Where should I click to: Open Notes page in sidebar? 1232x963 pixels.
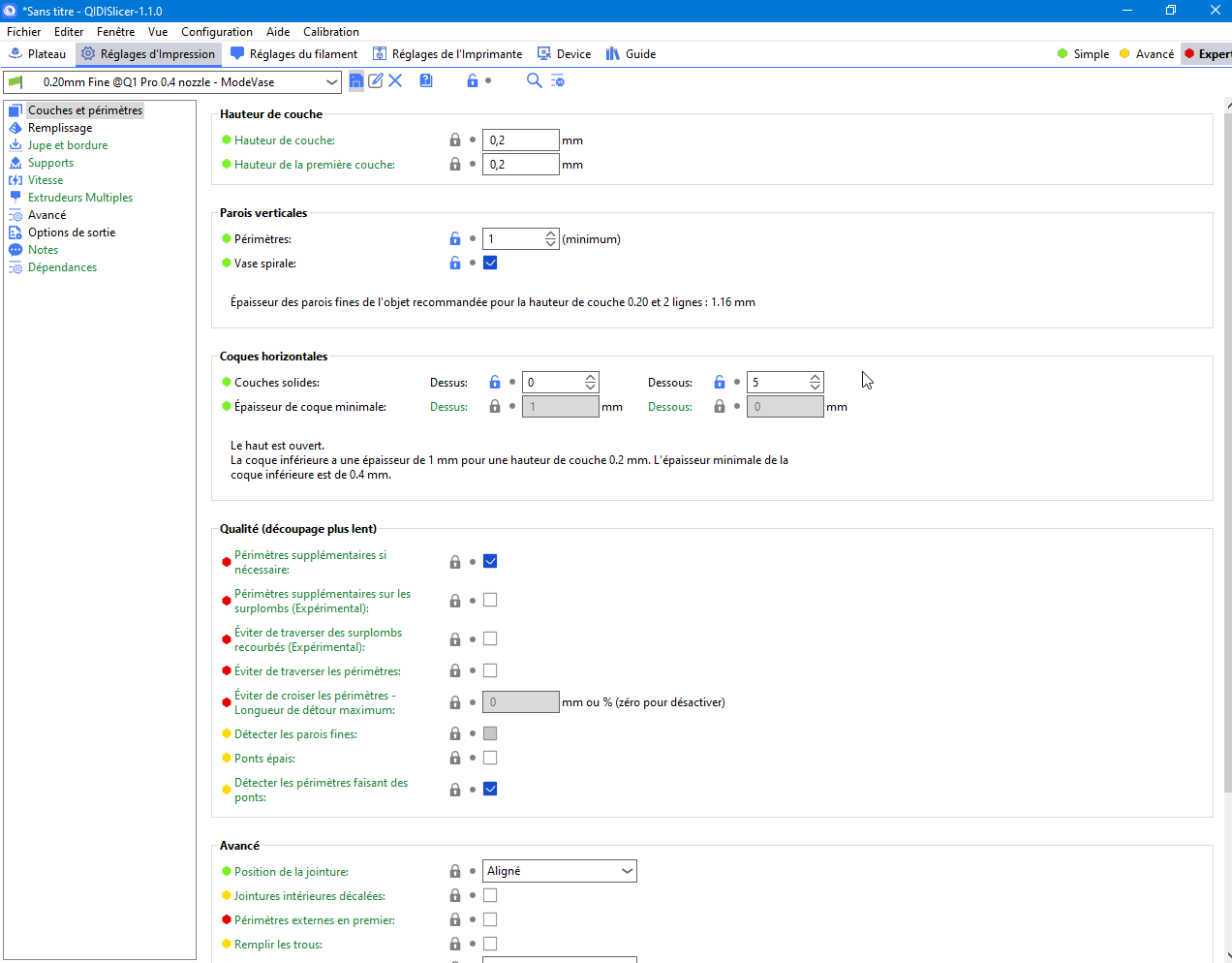43,250
